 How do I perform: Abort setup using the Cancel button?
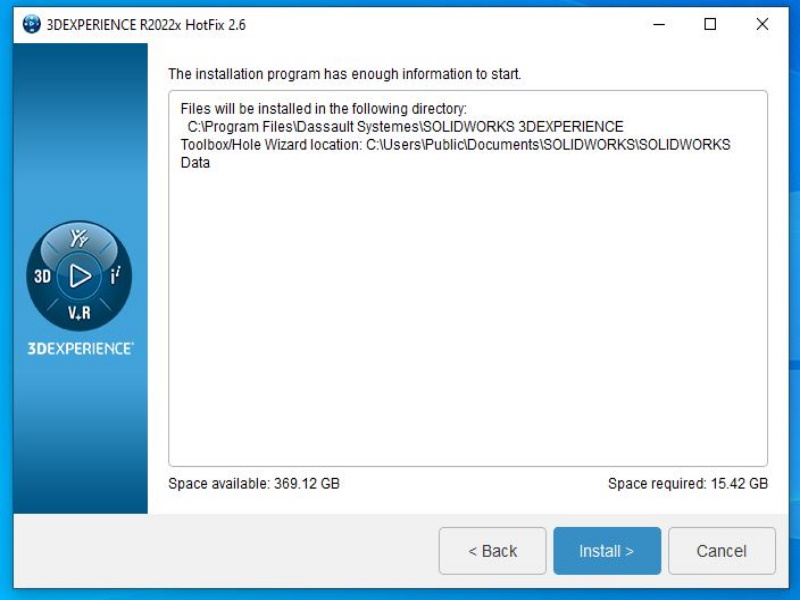click(x=721, y=551)
